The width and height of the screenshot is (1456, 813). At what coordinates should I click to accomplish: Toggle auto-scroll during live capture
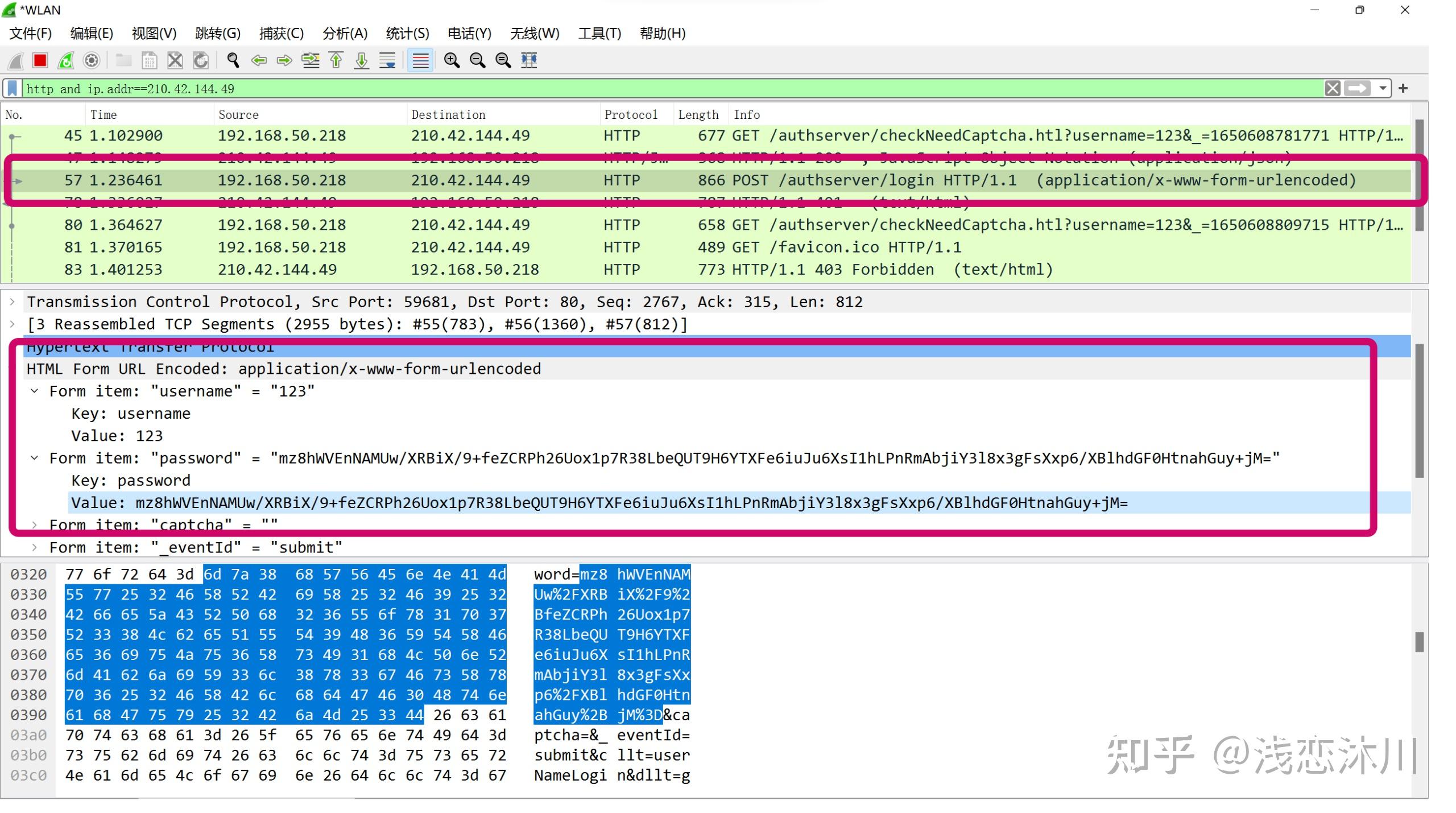pyautogui.click(x=387, y=61)
